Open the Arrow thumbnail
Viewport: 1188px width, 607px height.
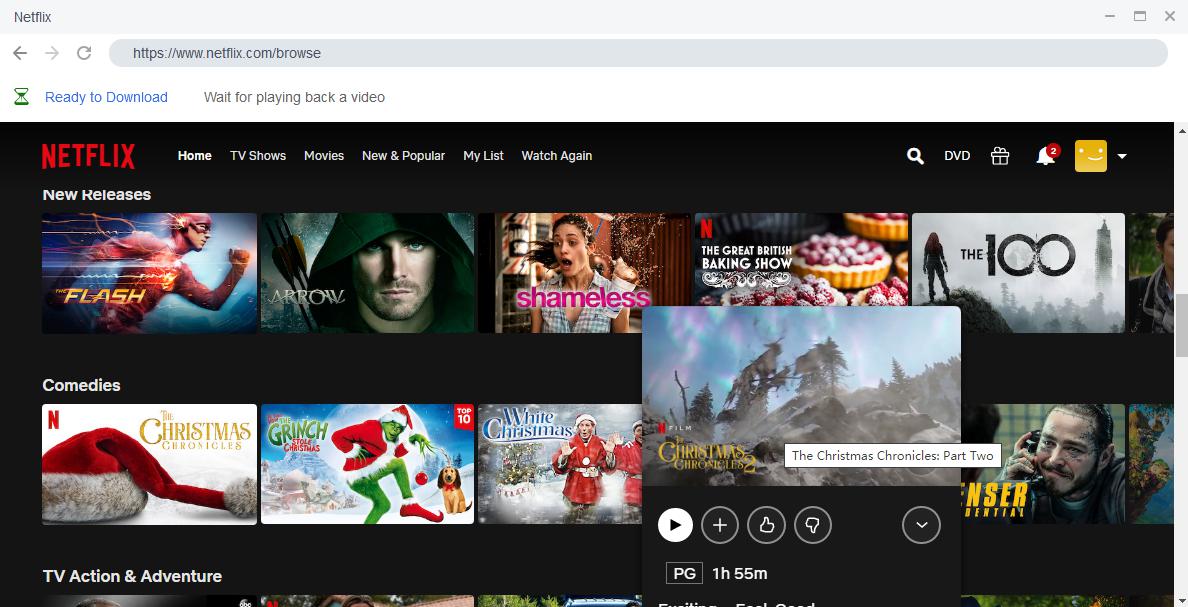(367, 273)
